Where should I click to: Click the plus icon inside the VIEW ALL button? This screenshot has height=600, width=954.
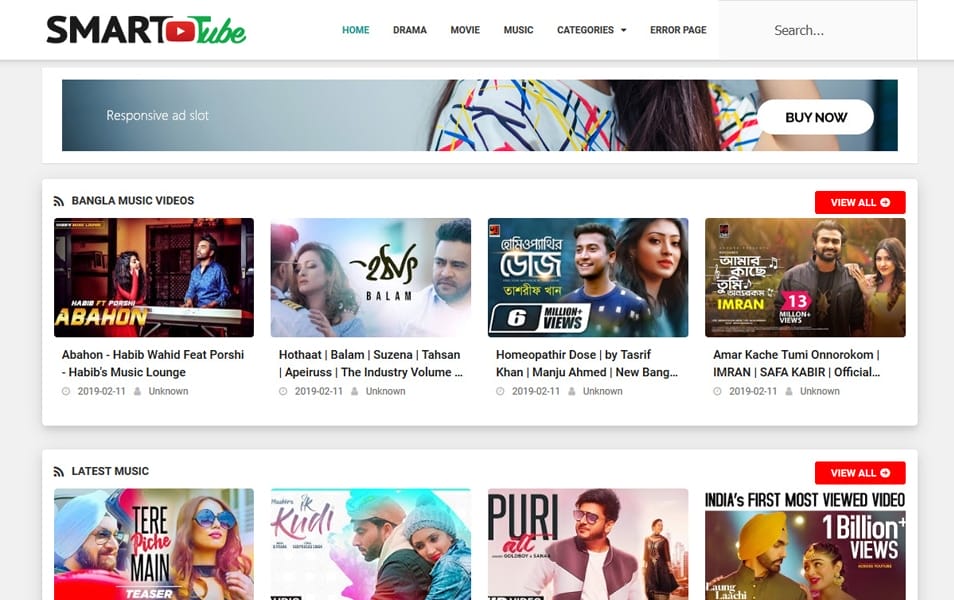click(883, 202)
